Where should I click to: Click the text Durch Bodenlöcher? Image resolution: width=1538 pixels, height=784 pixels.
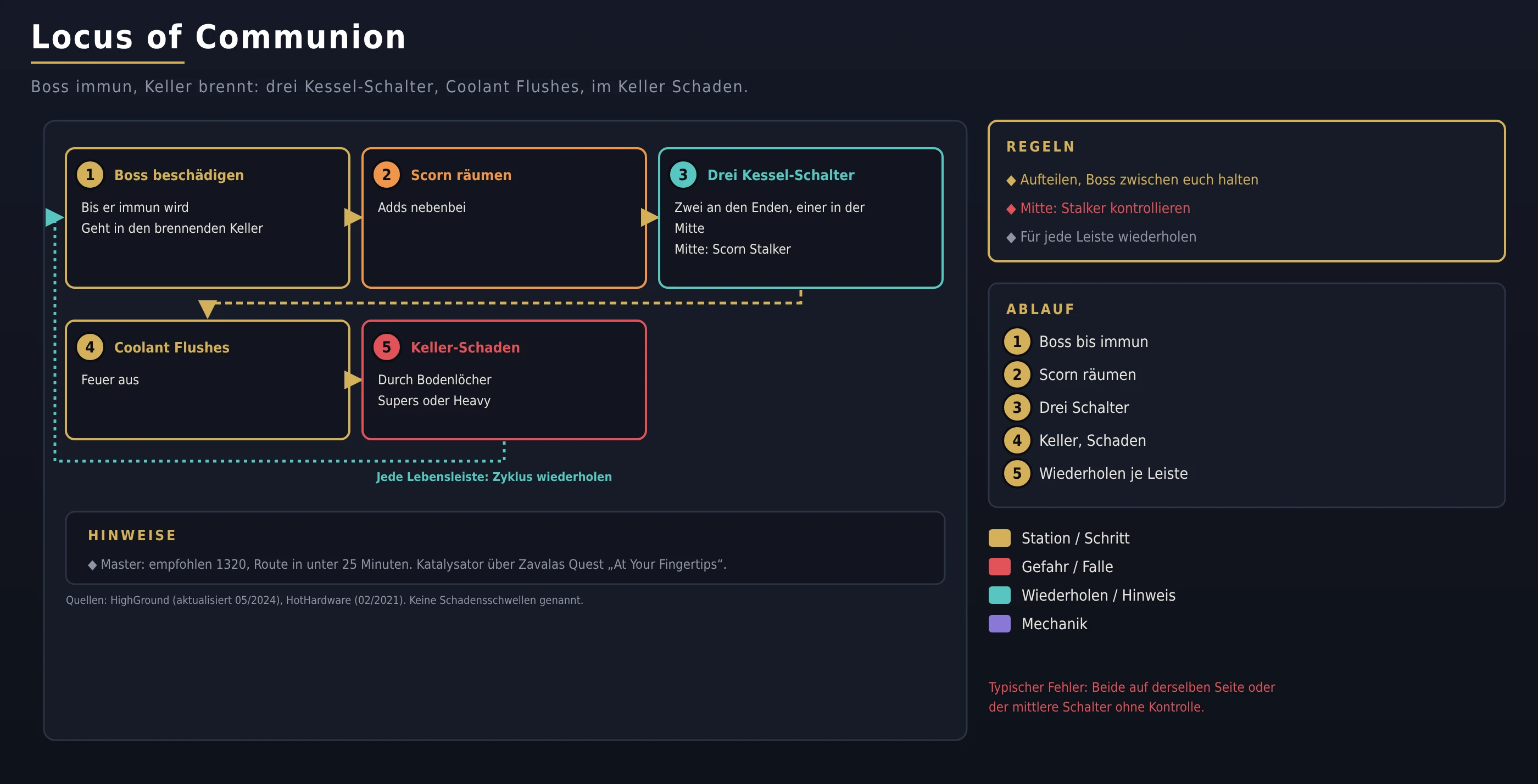[434, 379]
